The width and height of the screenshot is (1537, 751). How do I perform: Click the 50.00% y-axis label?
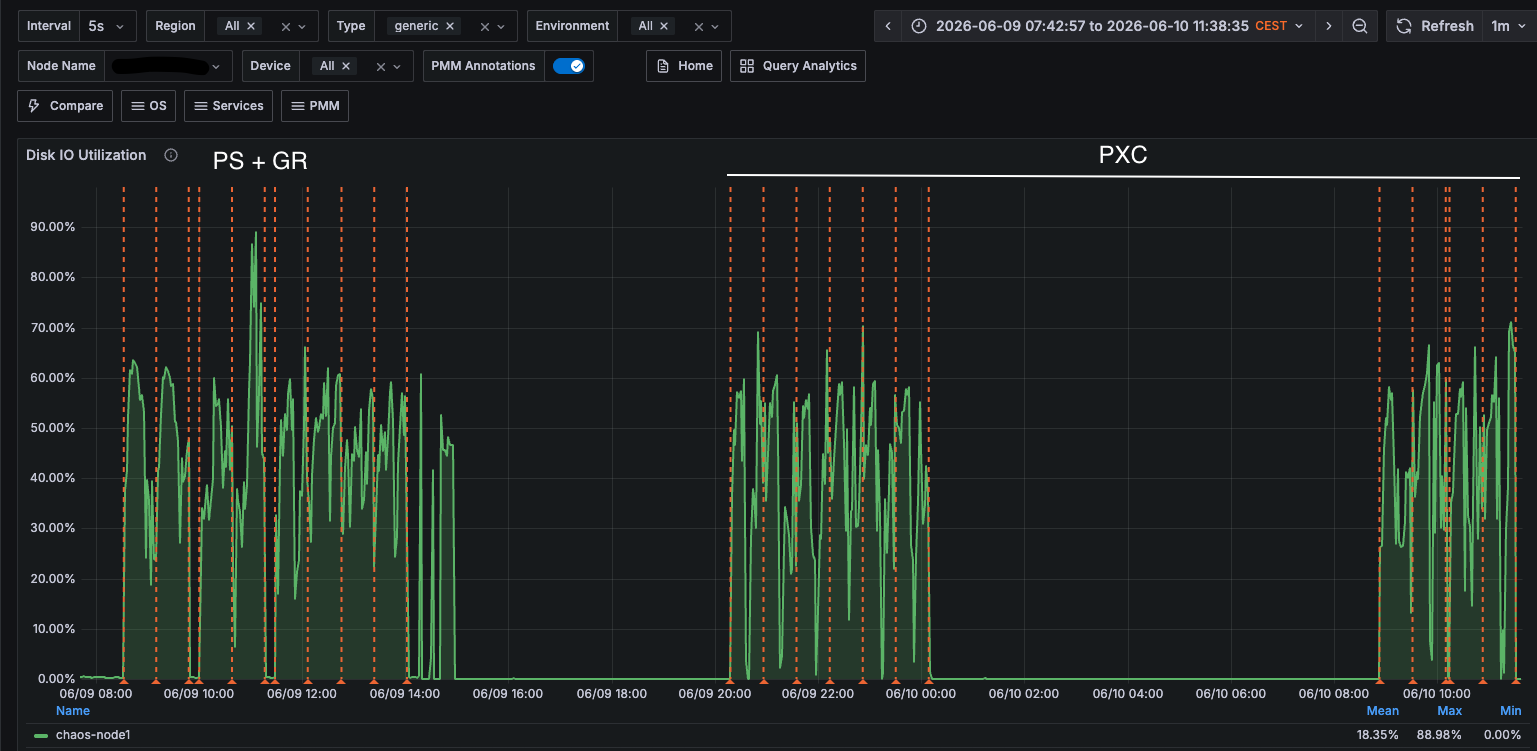click(x=53, y=428)
